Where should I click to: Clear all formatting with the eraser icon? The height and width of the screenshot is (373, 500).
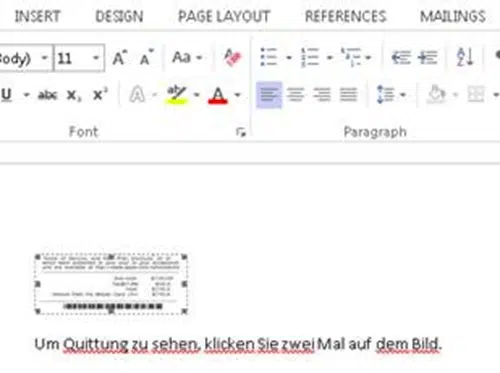pyautogui.click(x=233, y=57)
